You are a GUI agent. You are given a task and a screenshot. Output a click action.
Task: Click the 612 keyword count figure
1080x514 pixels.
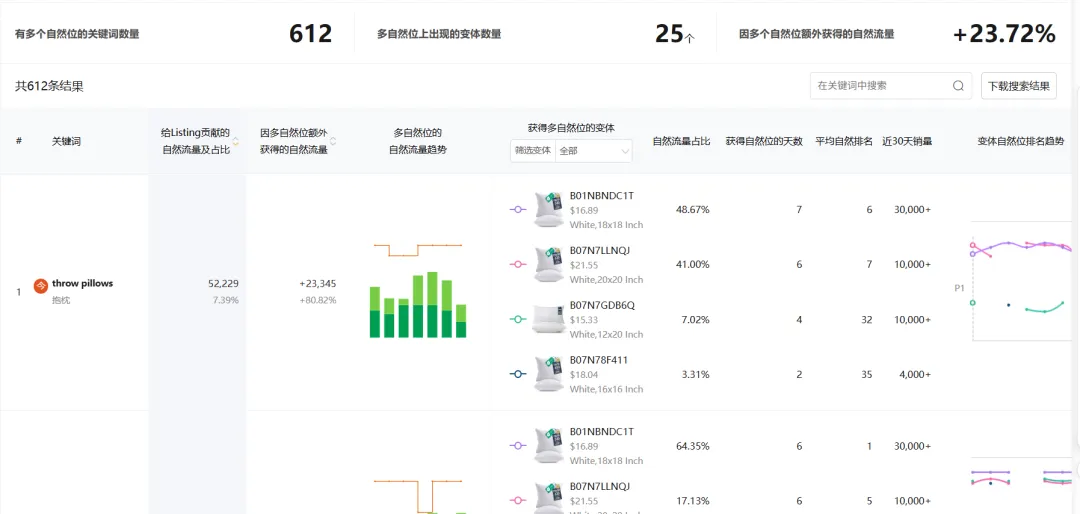click(311, 34)
